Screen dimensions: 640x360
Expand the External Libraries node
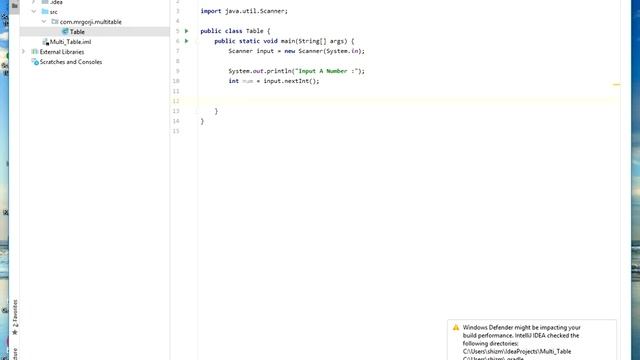pos(24,52)
